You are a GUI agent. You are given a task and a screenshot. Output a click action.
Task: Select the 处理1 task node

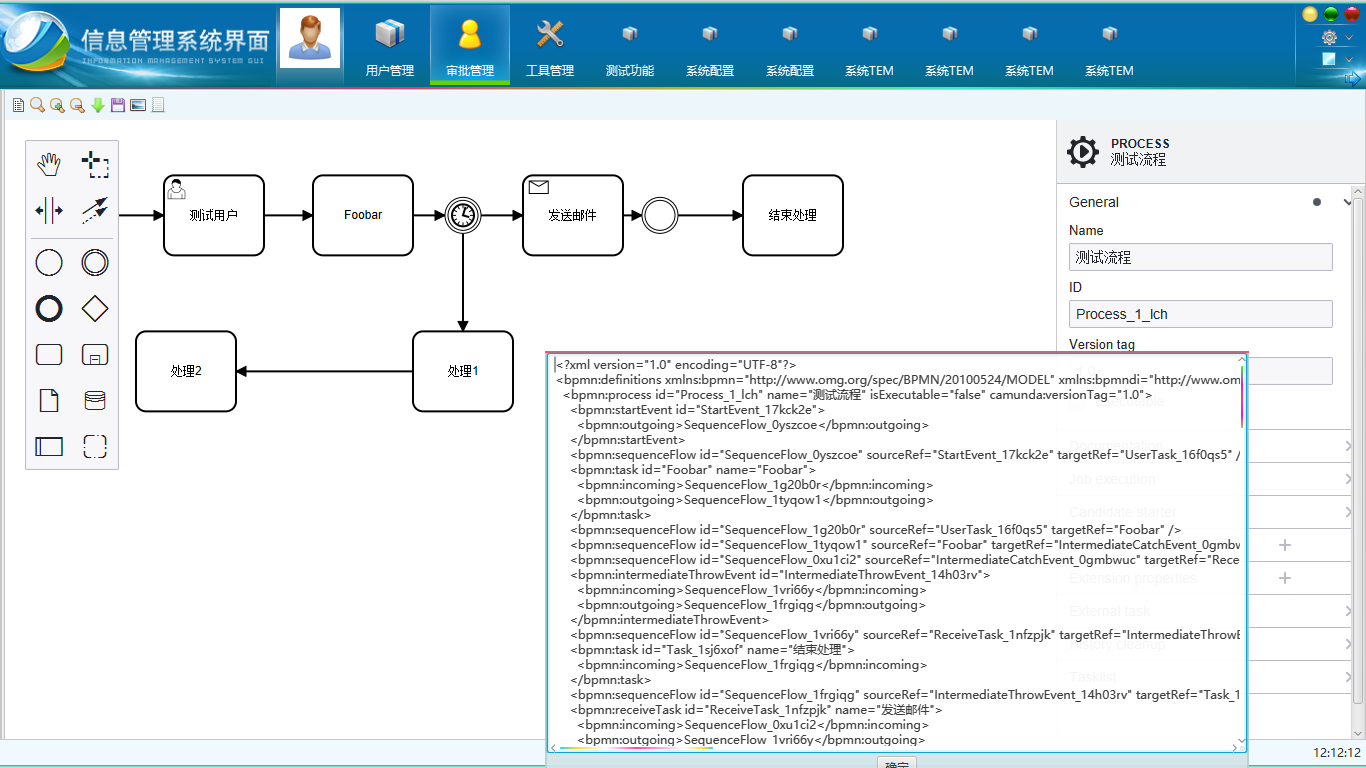click(463, 371)
